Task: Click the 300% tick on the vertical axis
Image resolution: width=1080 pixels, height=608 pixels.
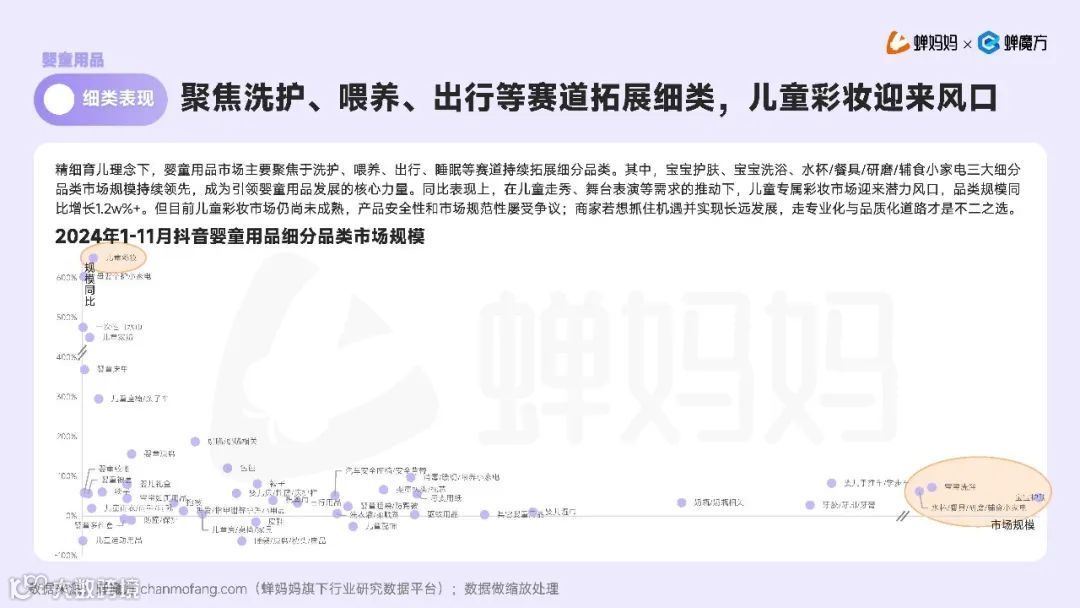Action: (66, 397)
